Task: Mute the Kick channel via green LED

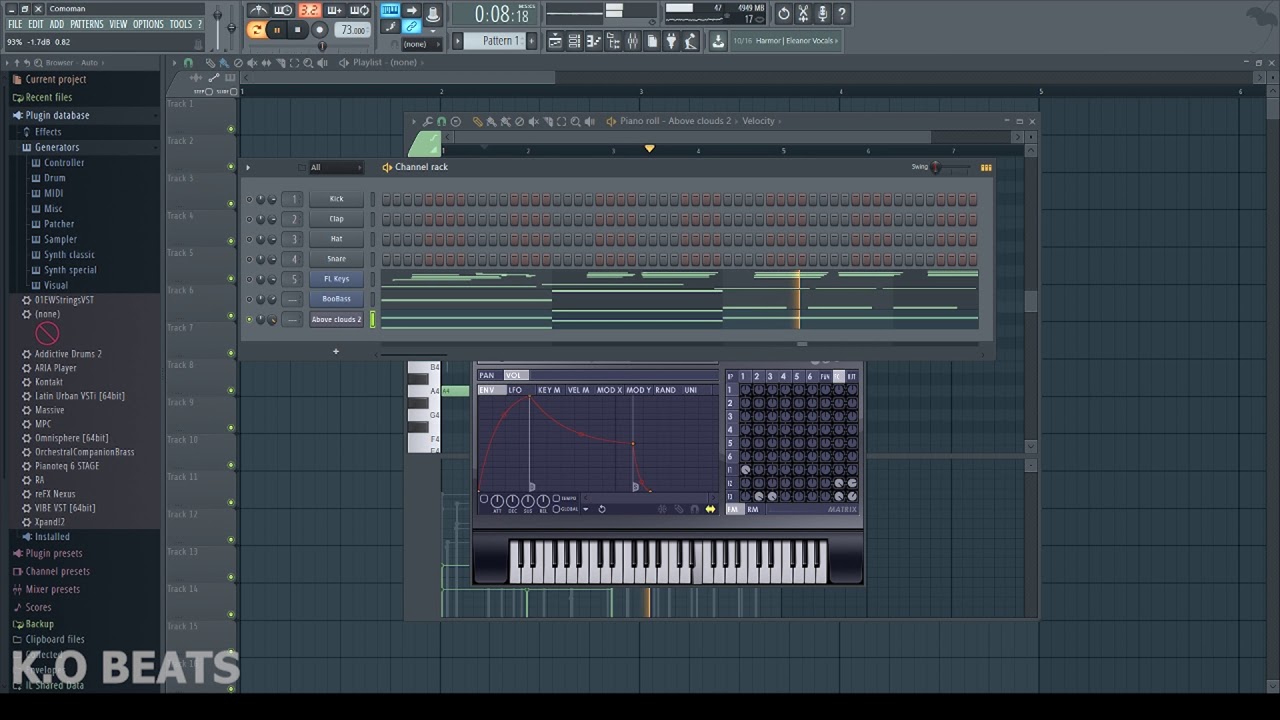Action: (249, 199)
